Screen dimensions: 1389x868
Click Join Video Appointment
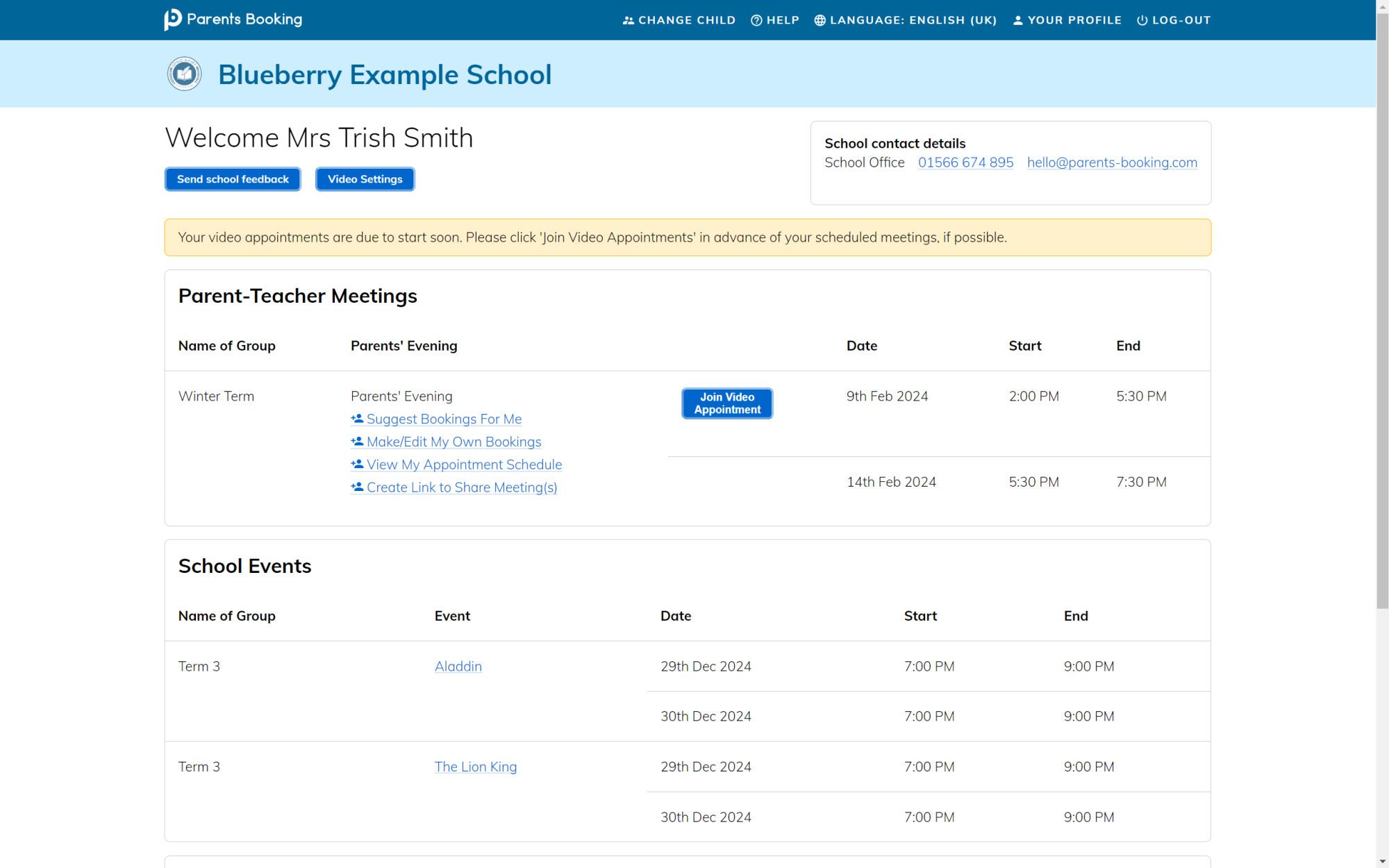click(726, 403)
